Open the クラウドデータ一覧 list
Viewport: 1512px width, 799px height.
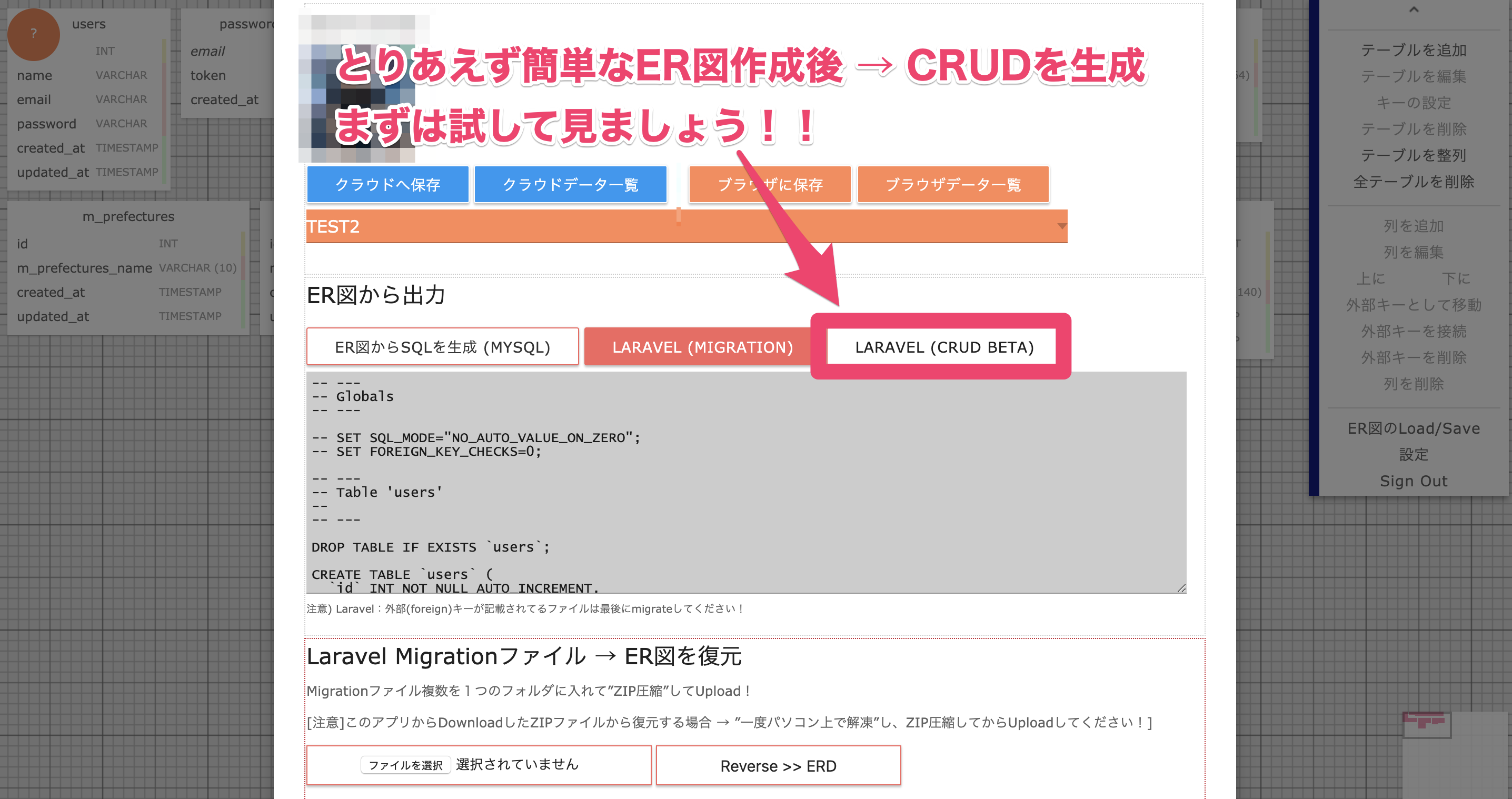(x=570, y=185)
